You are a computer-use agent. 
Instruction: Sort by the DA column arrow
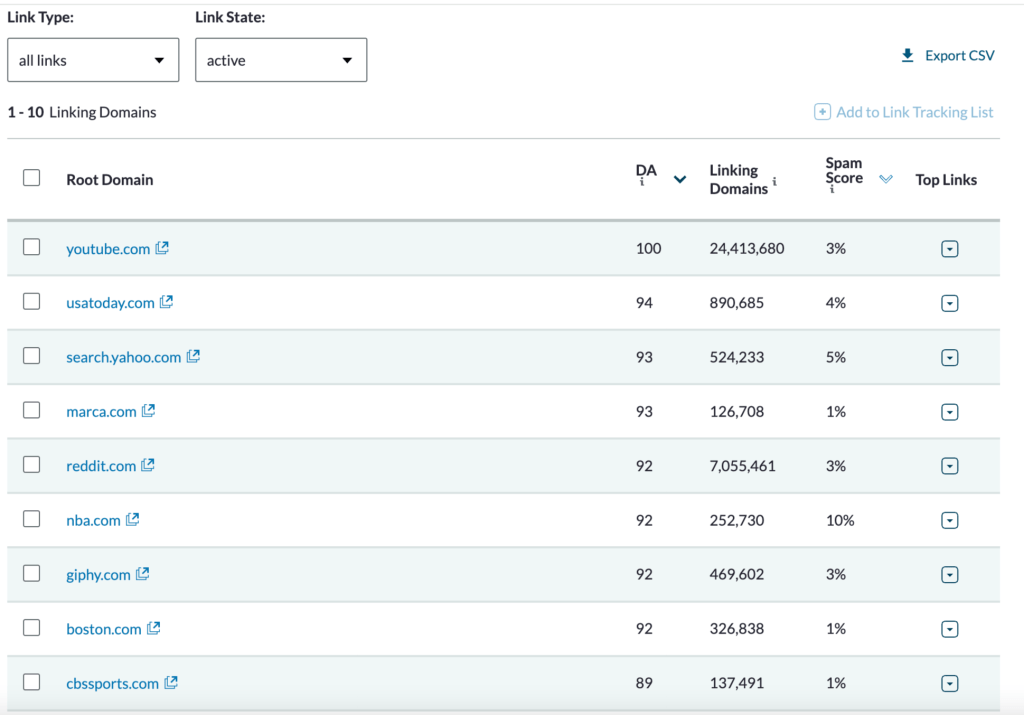[x=680, y=180]
